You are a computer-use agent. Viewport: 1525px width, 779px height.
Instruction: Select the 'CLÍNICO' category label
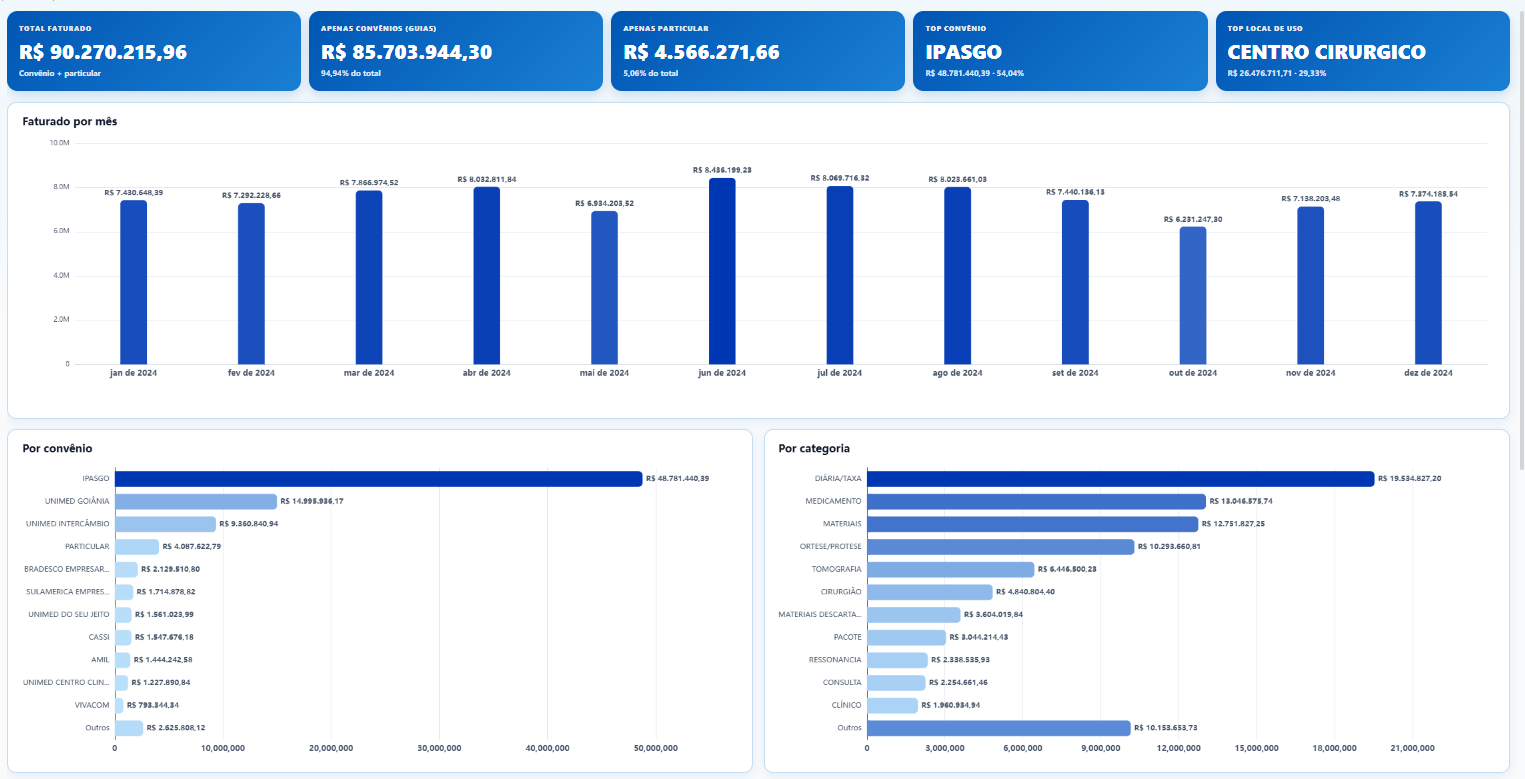(x=846, y=705)
